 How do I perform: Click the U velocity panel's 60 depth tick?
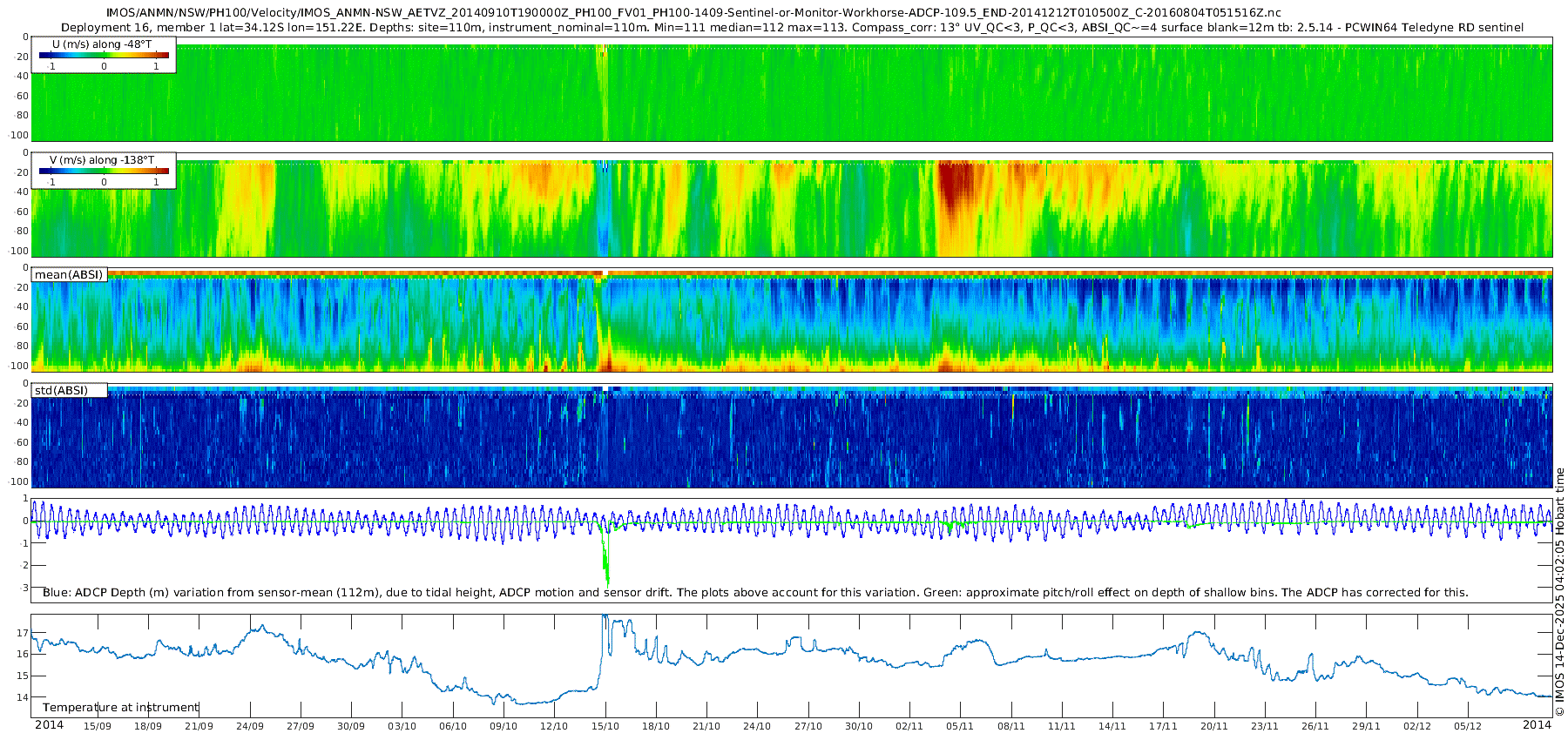tap(23, 96)
